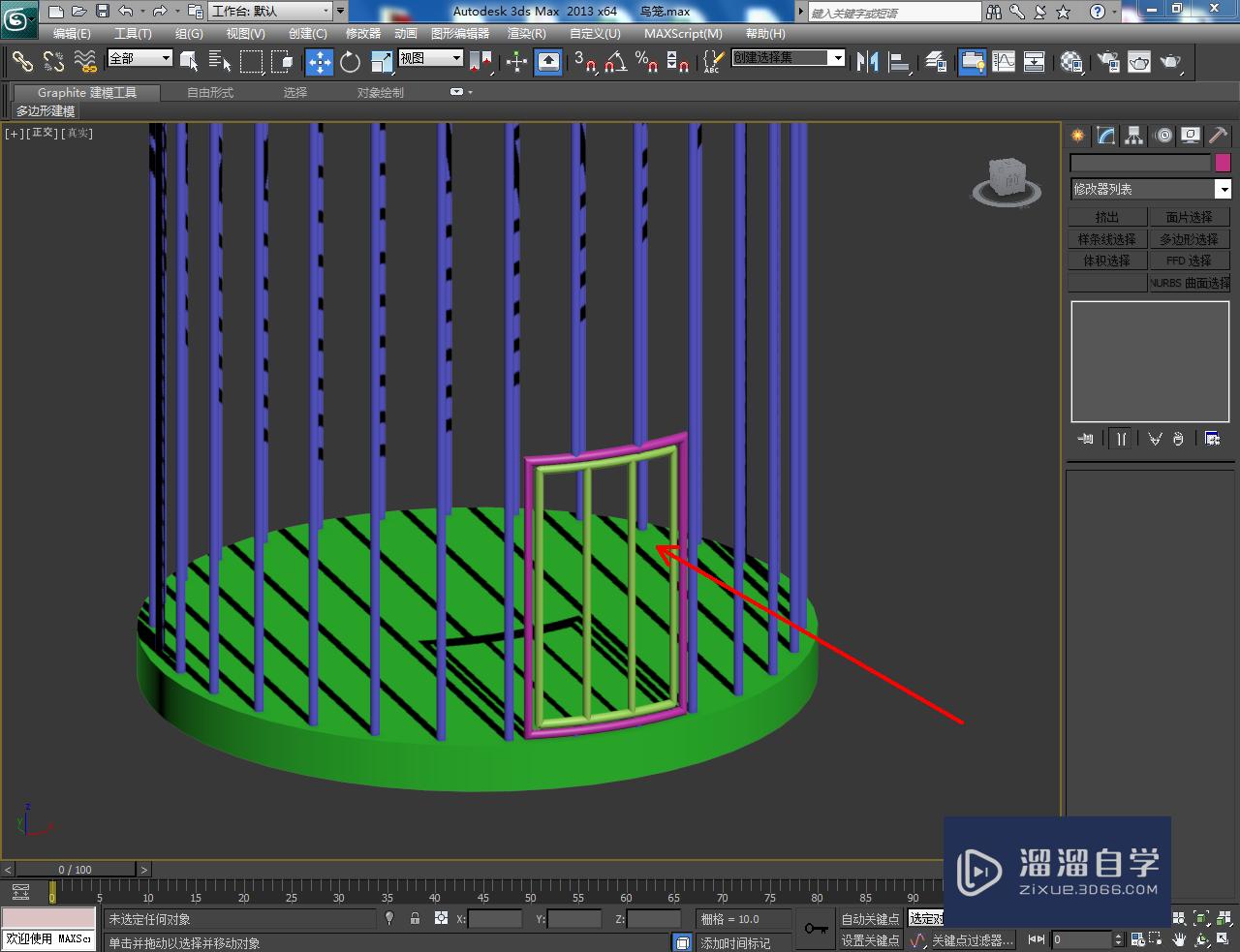The image size is (1240, 952).
Task: Click the Bind to Space Warp icon
Action: pyautogui.click(x=85, y=62)
